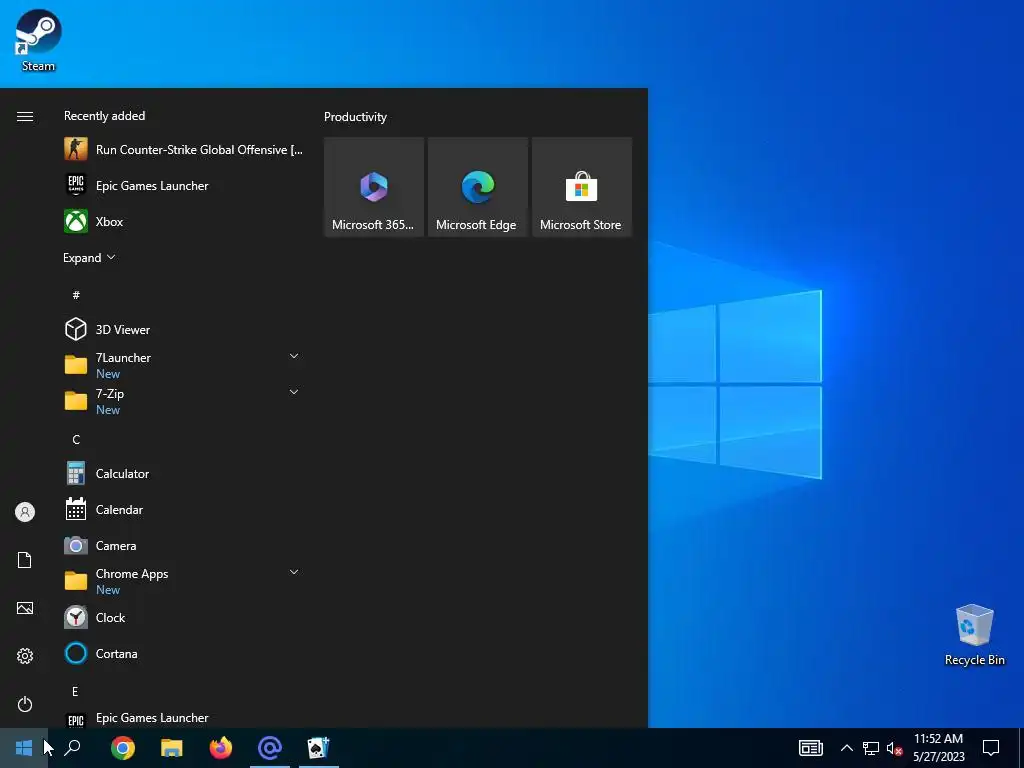Open the muted volume tray icon
The height and width of the screenshot is (768, 1024).
[x=894, y=748]
